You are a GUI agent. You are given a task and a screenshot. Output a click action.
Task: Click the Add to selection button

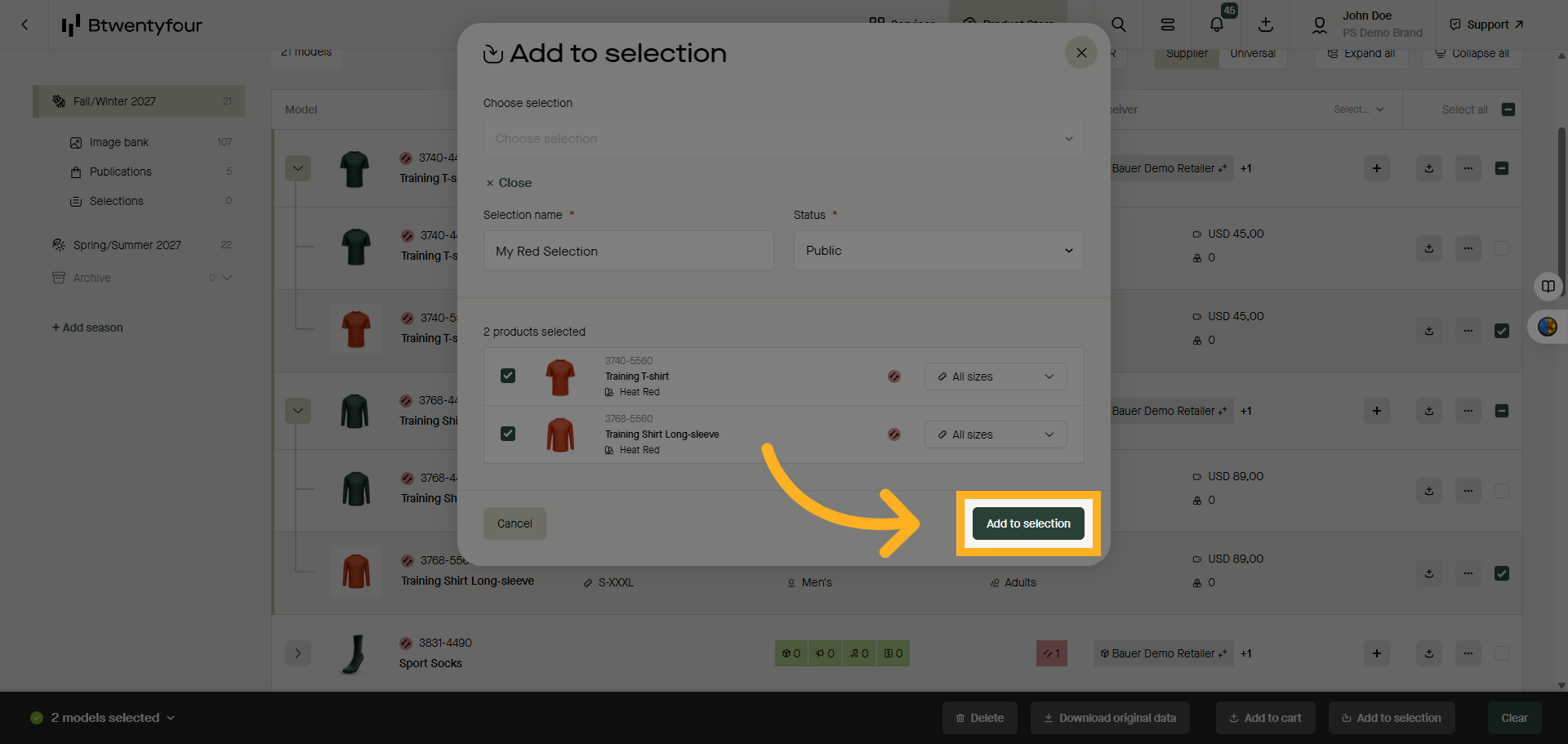pyautogui.click(x=1027, y=523)
